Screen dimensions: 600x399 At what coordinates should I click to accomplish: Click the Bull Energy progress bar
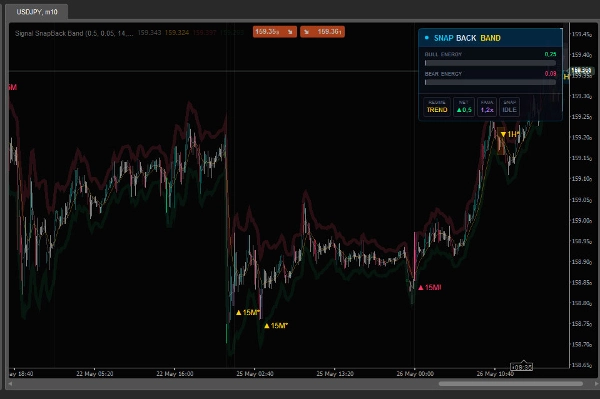pyautogui.click(x=490, y=63)
